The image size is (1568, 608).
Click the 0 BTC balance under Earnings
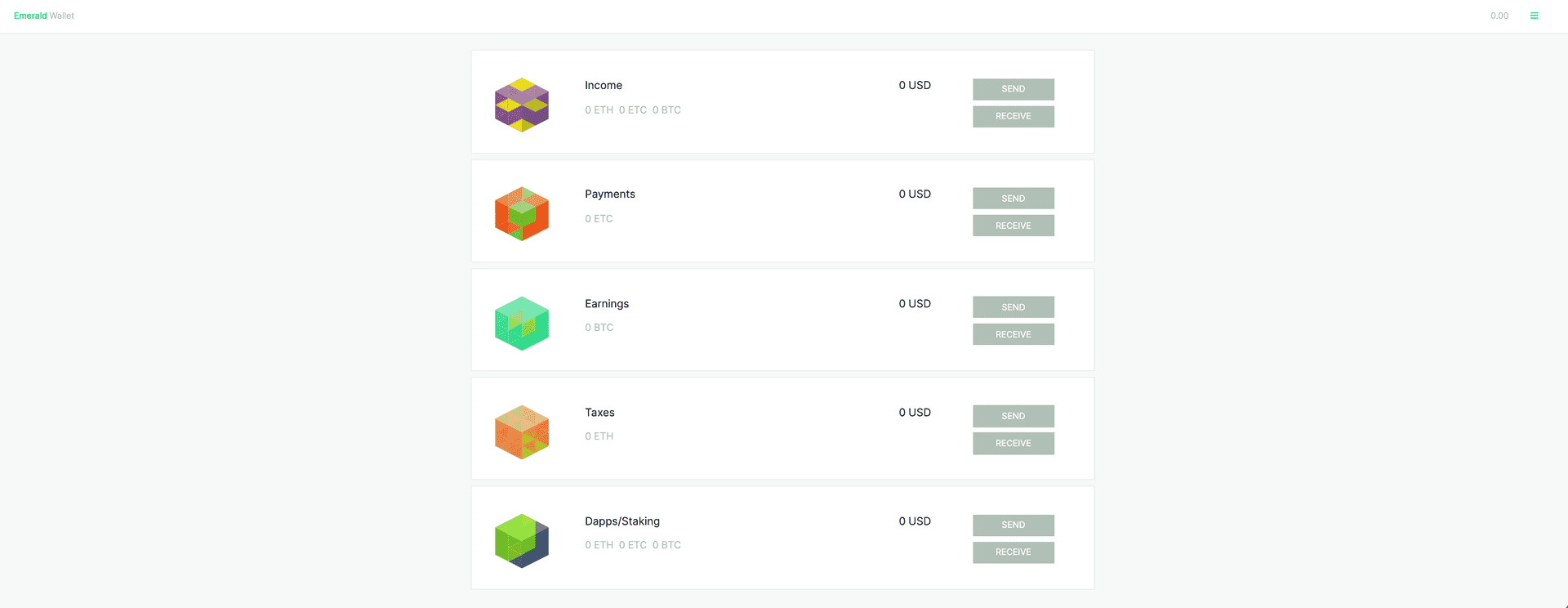pyautogui.click(x=599, y=327)
